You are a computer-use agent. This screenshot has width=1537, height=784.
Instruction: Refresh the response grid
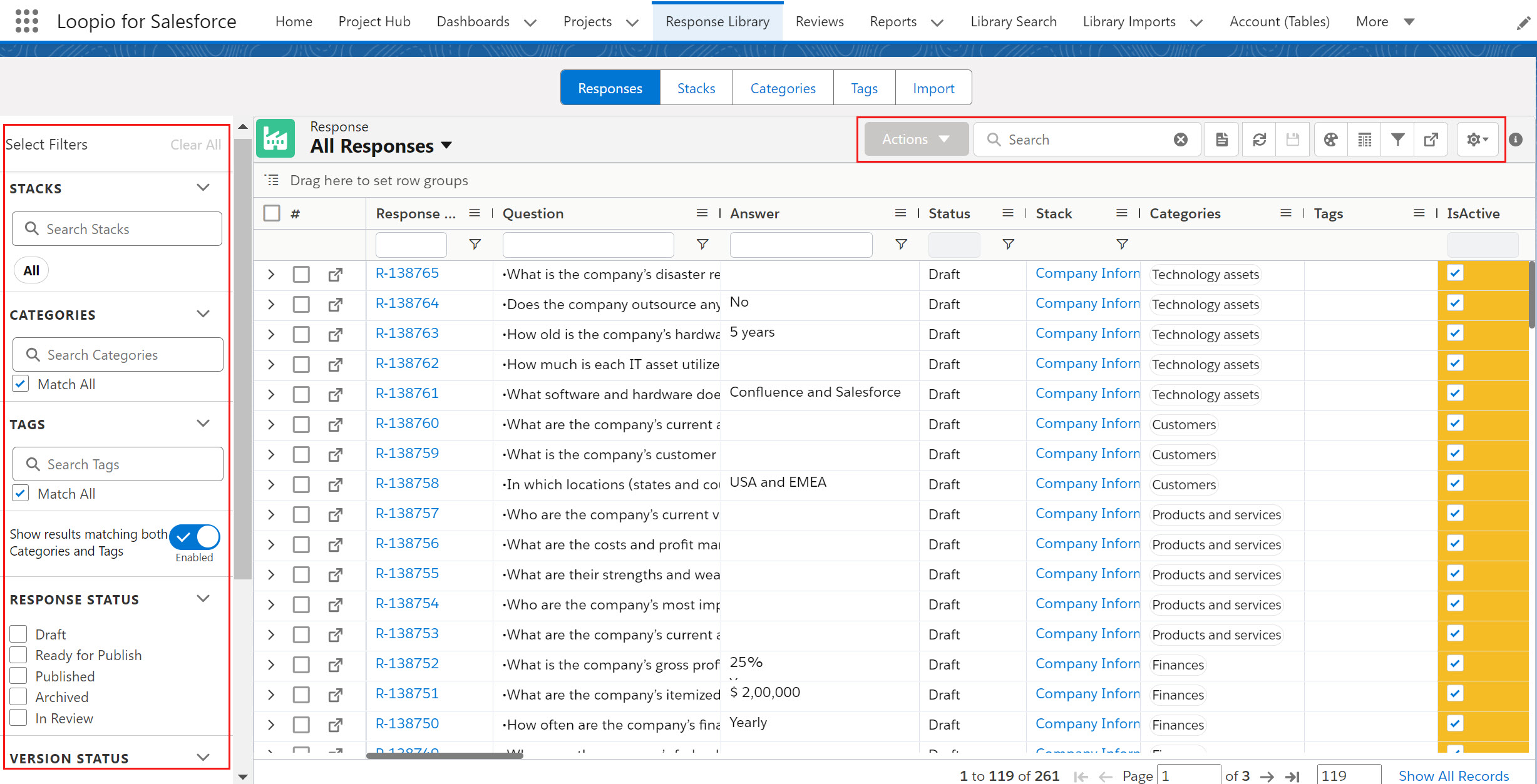[x=1259, y=140]
